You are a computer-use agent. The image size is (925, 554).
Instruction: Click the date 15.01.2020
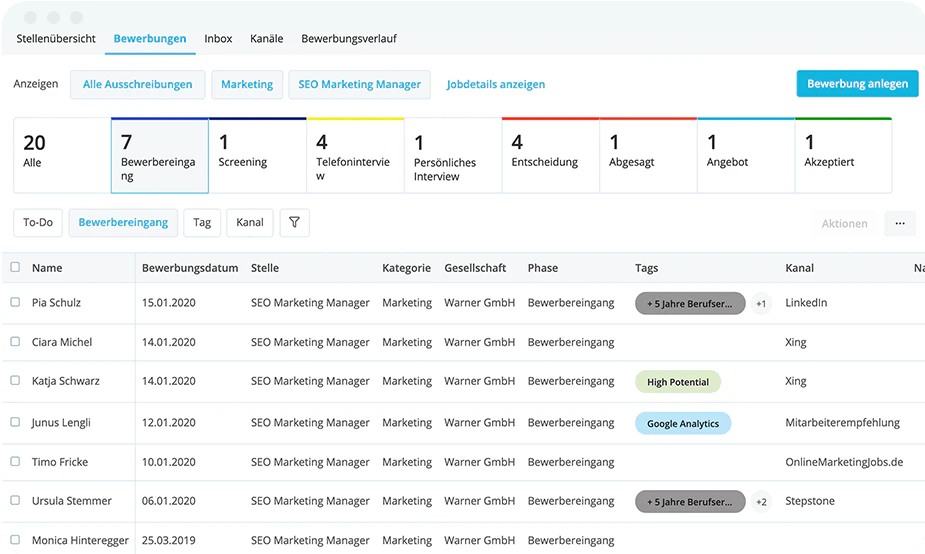(x=169, y=303)
